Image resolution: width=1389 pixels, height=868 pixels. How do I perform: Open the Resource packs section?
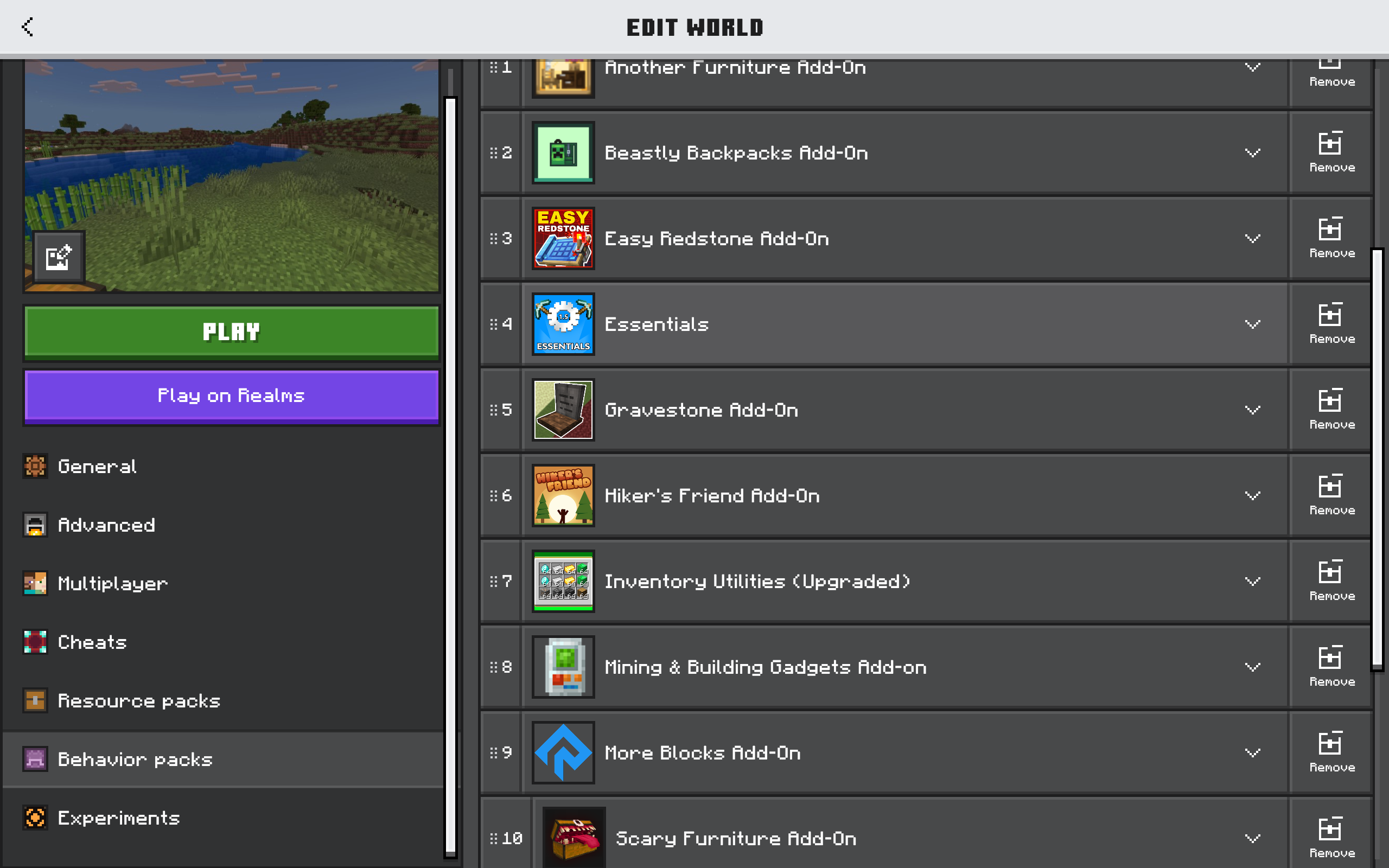click(222, 700)
